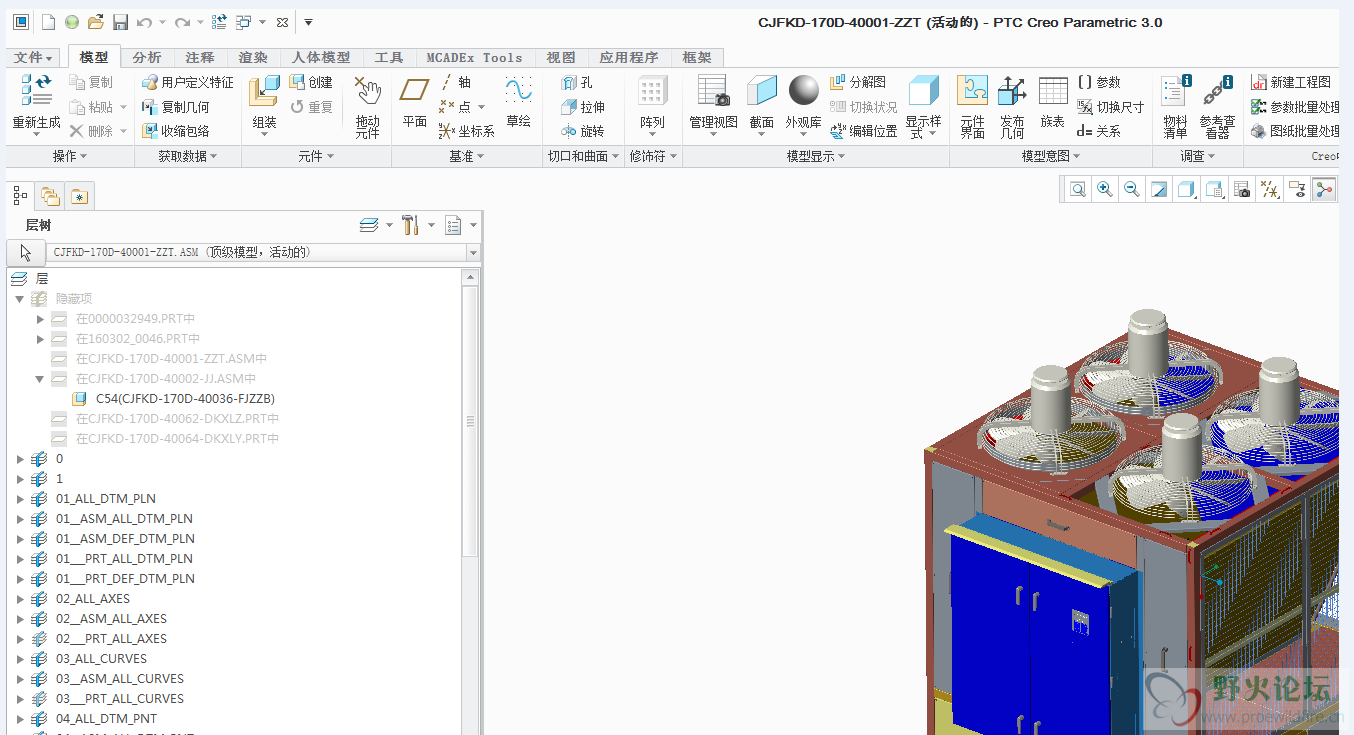The width and height of the screenshot is (1354, 735).
Task: Click the Zoom In magnifier icon
Action: click(x=1105, y=189)
